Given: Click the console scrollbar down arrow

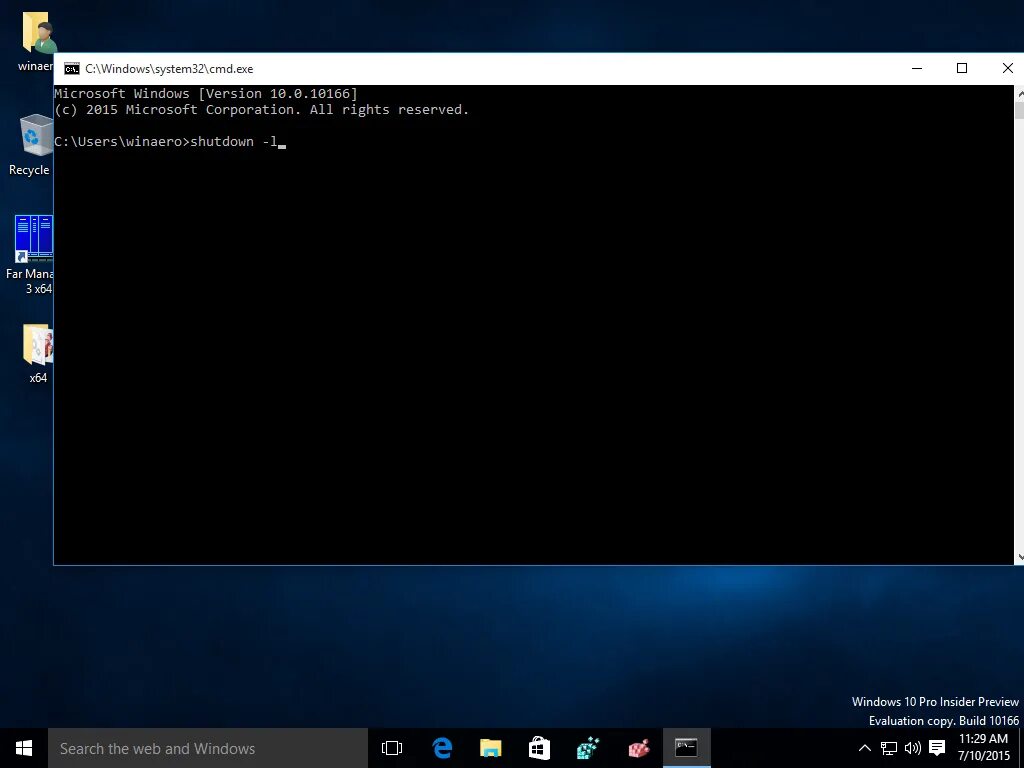Looking at the screenshot, I should coord(1019,557).
